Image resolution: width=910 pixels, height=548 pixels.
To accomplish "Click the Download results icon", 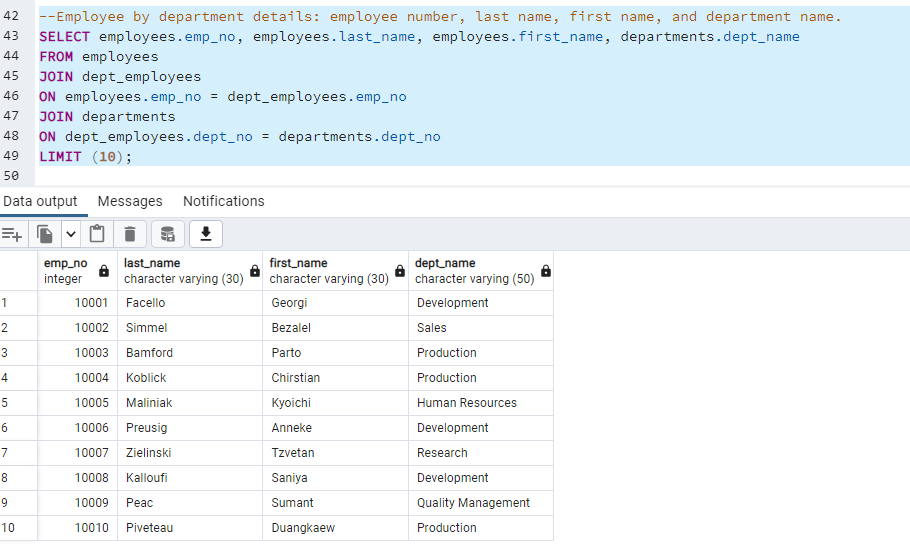I will pos(205,235).
